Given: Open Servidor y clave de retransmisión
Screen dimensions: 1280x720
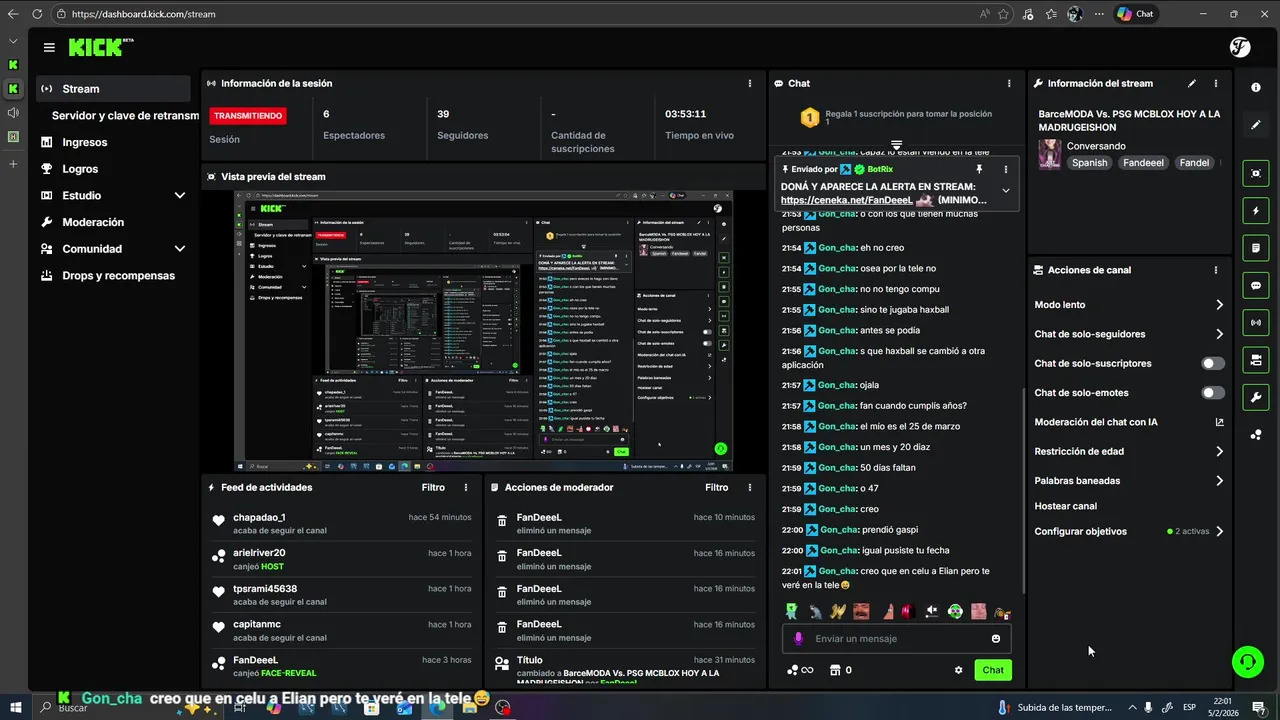Looking at the screenshot, I should pyautogui.click(x=124, y=116).
